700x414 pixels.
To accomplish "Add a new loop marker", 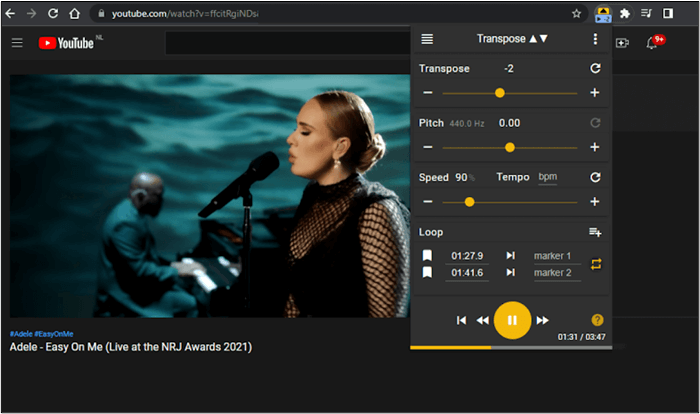I will click(x=595, y=232).
